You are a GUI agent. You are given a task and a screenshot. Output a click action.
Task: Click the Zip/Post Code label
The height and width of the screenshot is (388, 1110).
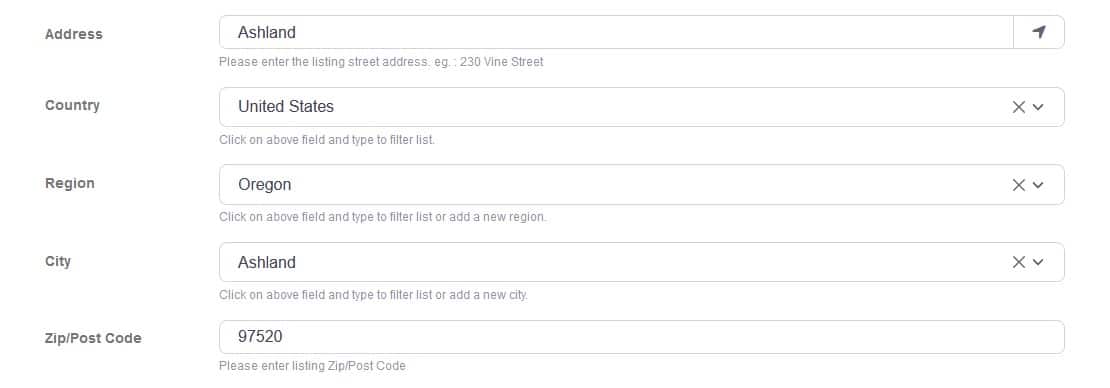coord(93,338)
